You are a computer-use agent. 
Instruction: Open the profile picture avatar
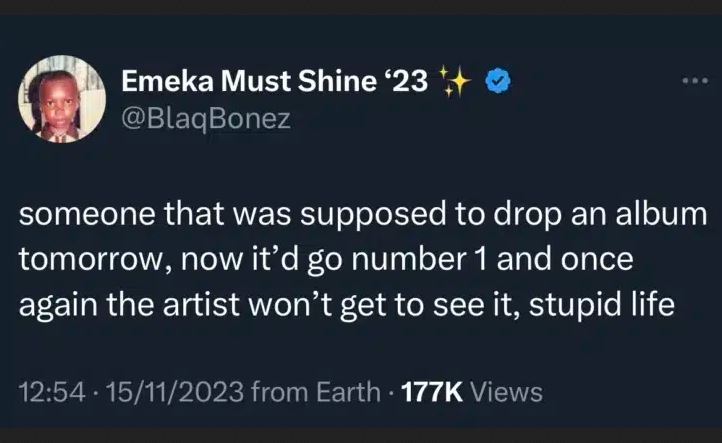point(63,99)
